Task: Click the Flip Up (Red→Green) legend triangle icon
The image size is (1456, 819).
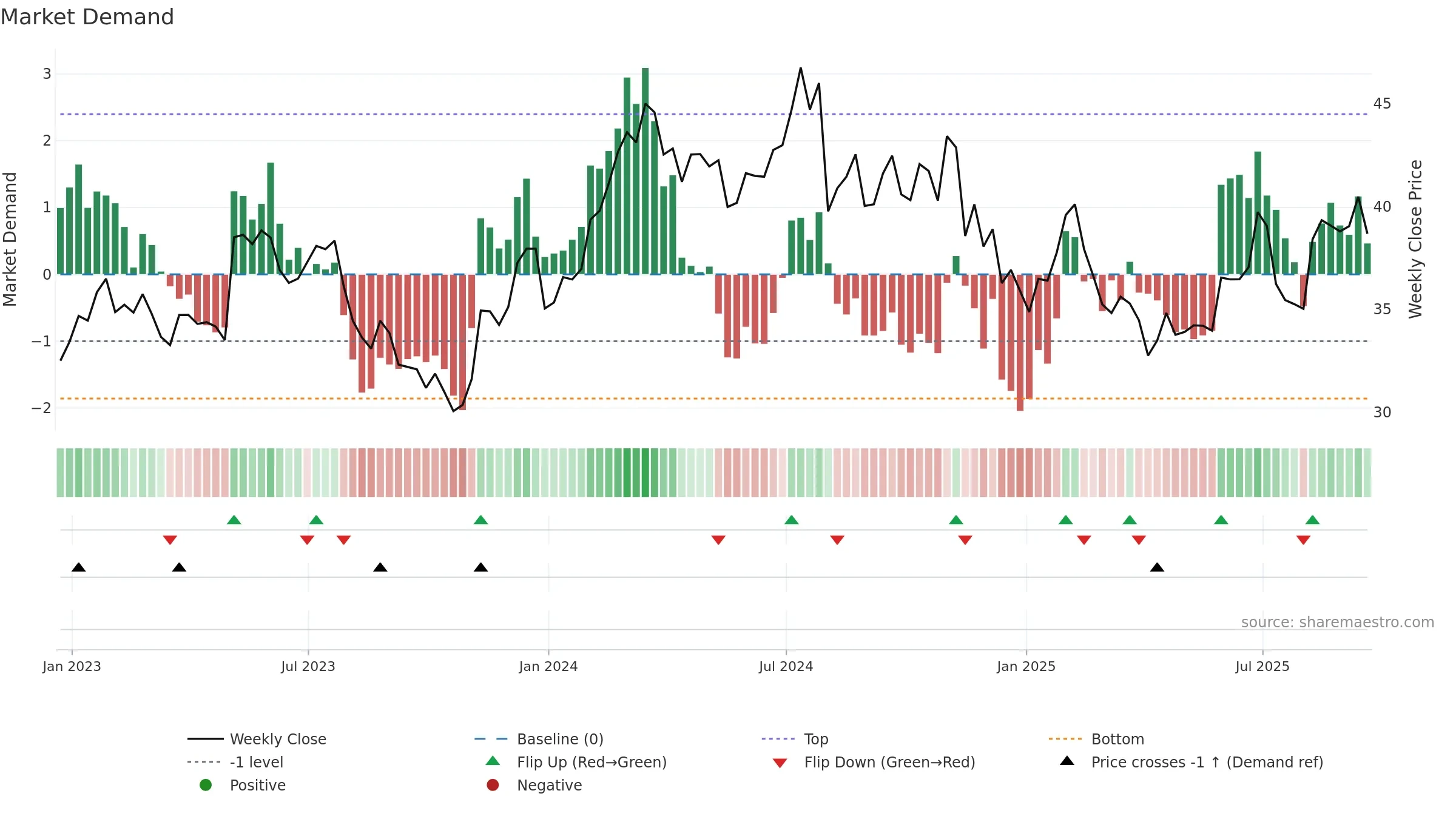Action: pos(493,761)
